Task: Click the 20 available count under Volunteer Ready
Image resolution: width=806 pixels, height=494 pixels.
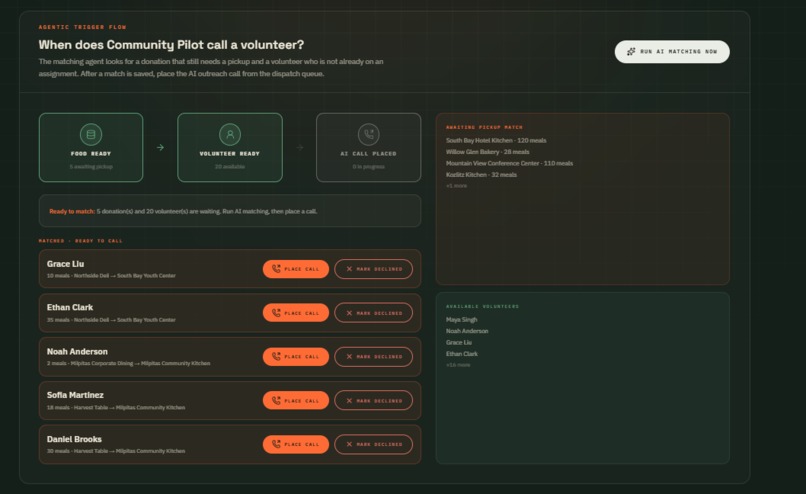Action: pos(230,167)
